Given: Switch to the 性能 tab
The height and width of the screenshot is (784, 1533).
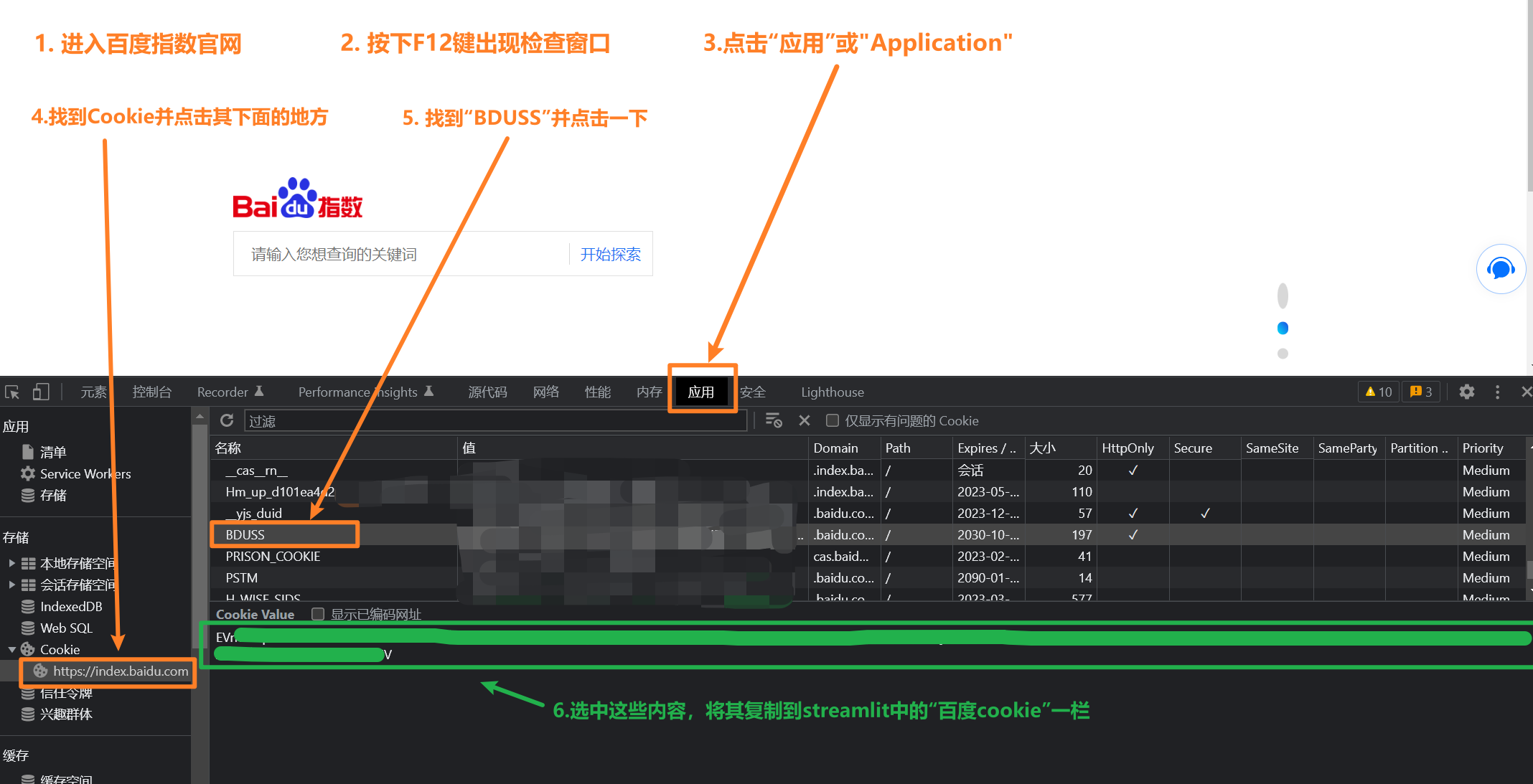Looking at the screenshot, I should click(598, 392).
